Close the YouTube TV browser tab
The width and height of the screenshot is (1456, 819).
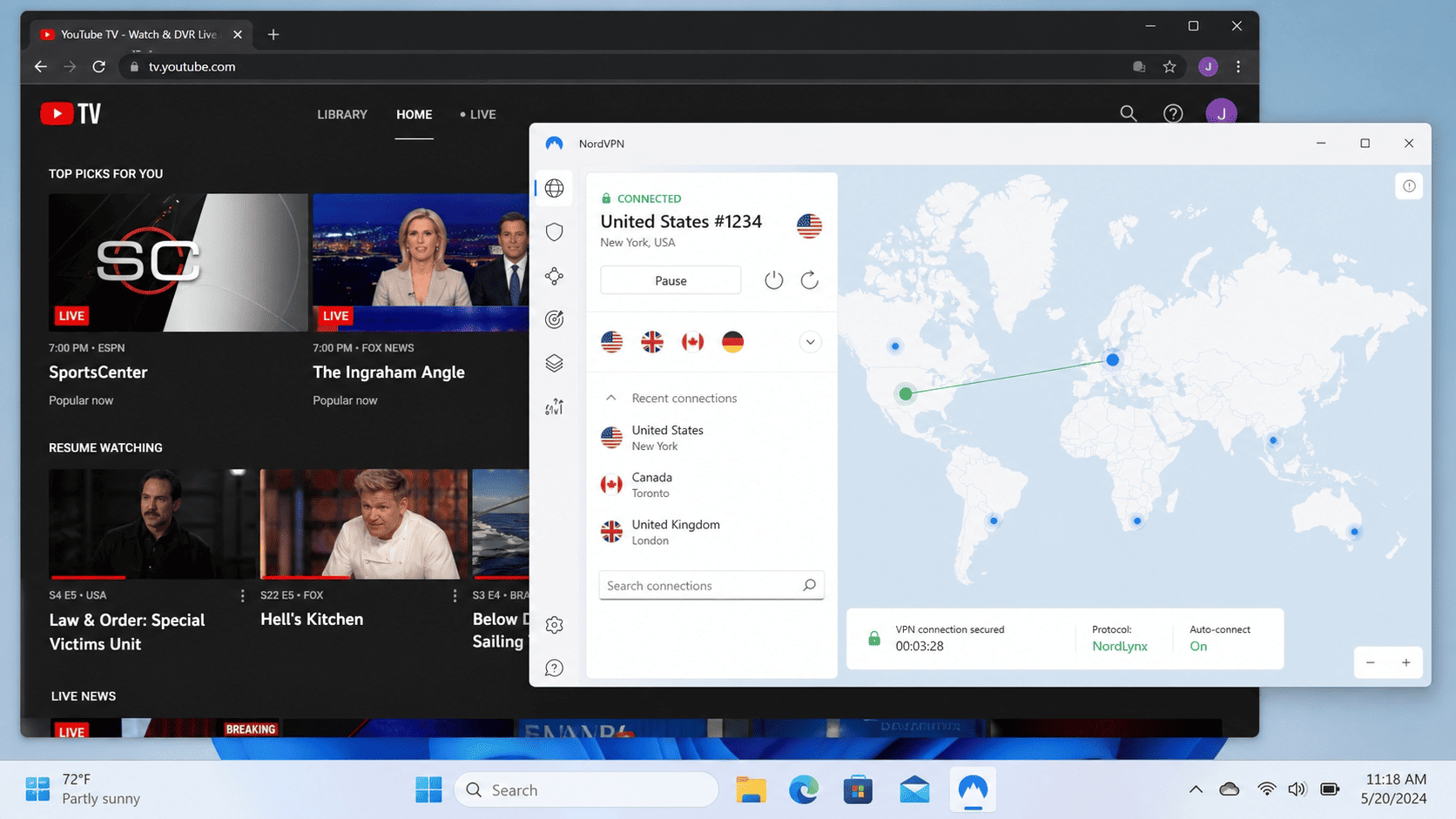click(238, 34)
